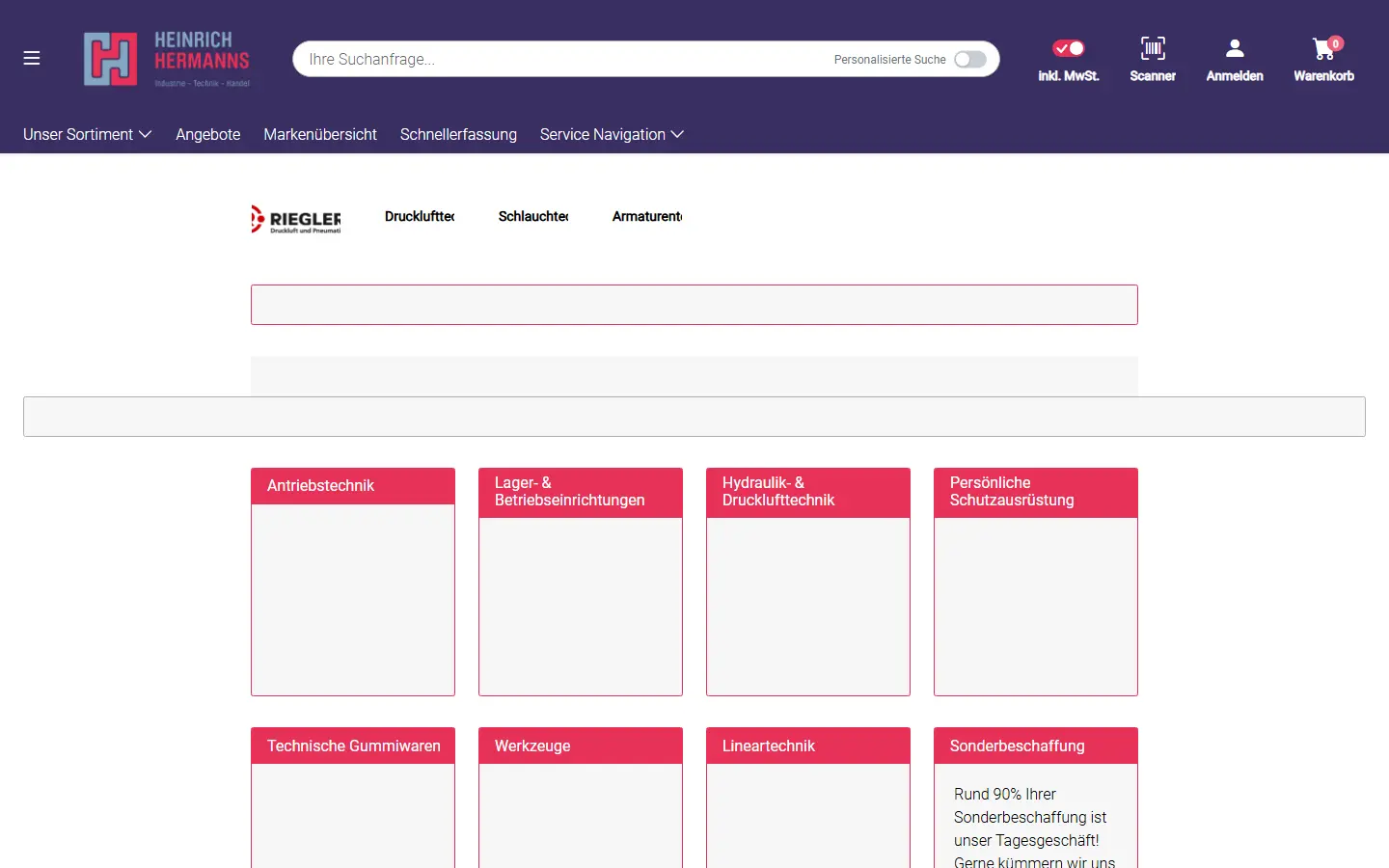Open the Lineartechnik category card
The height and width of the screenshot is (868, 1389).
click(808, 798)
